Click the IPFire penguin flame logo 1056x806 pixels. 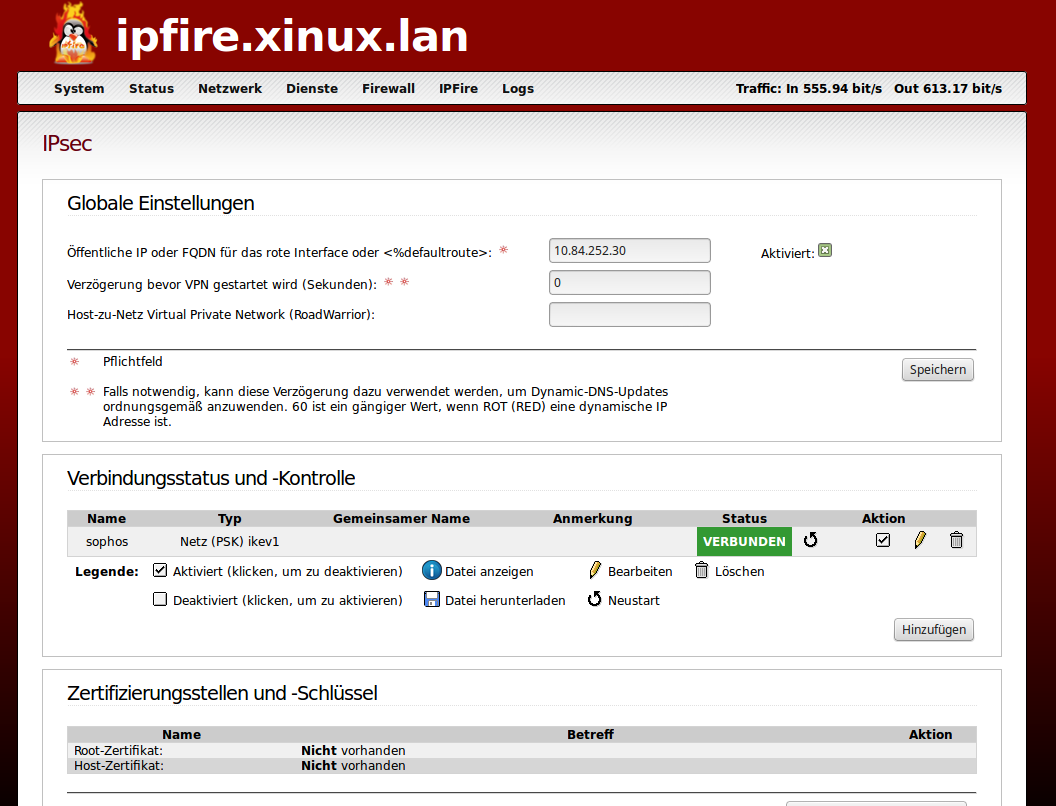[73, 34]
